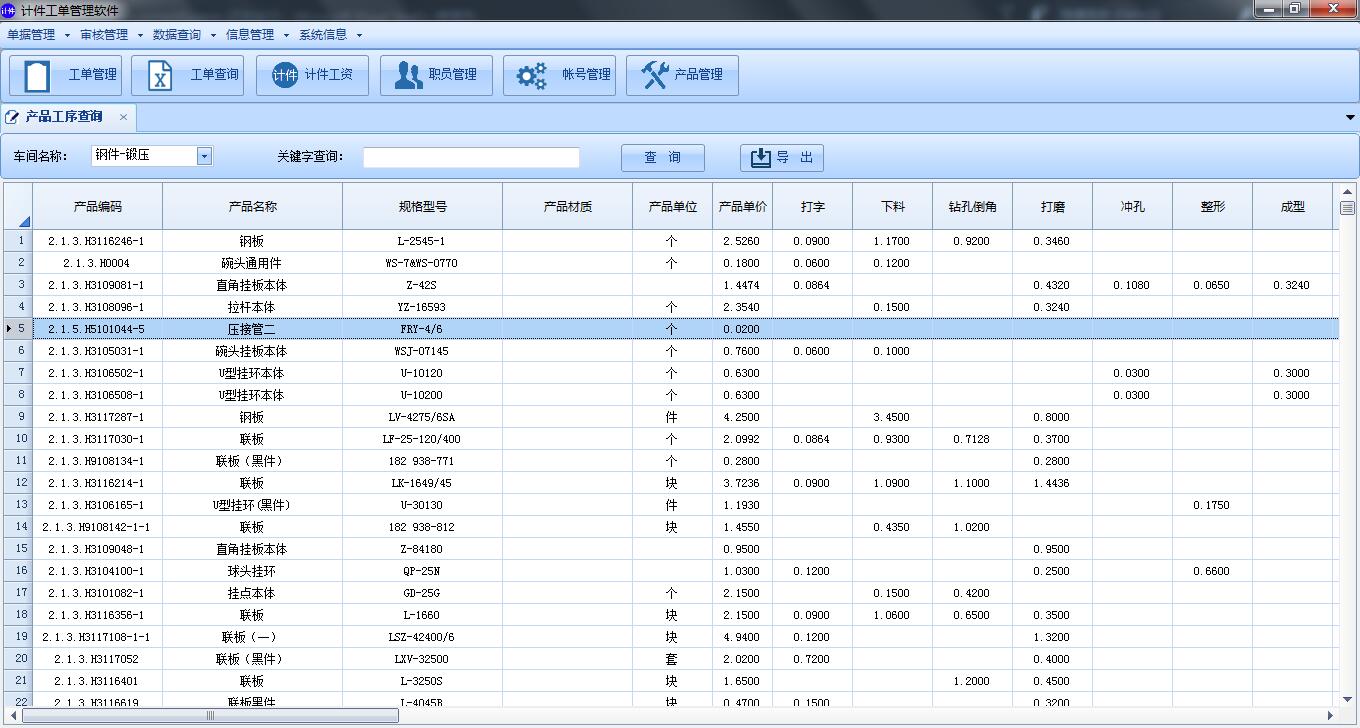Open the tab list dropdown arrow
The height and width of the screenshot is (728, 1360).
pyautogui.click(x=1350, y=118)
